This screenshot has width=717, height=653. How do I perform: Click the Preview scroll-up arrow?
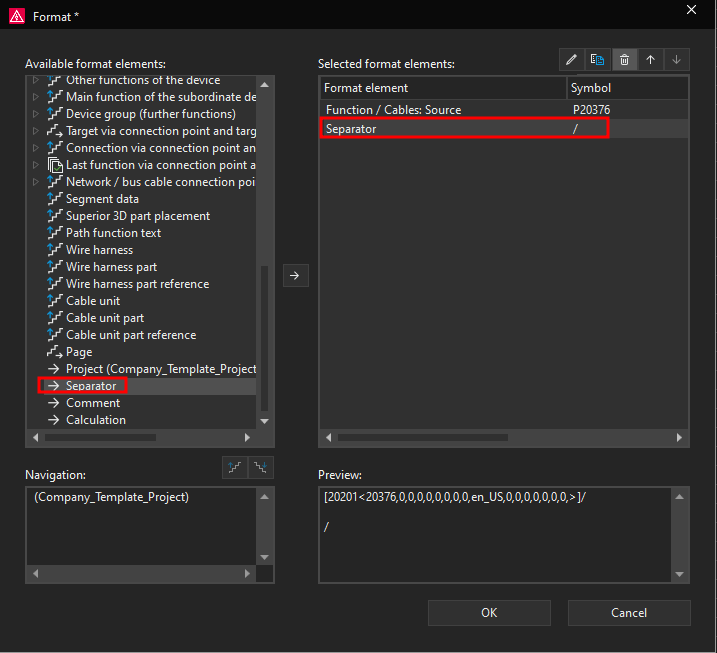pyautogui.click(x=680, y=497)
